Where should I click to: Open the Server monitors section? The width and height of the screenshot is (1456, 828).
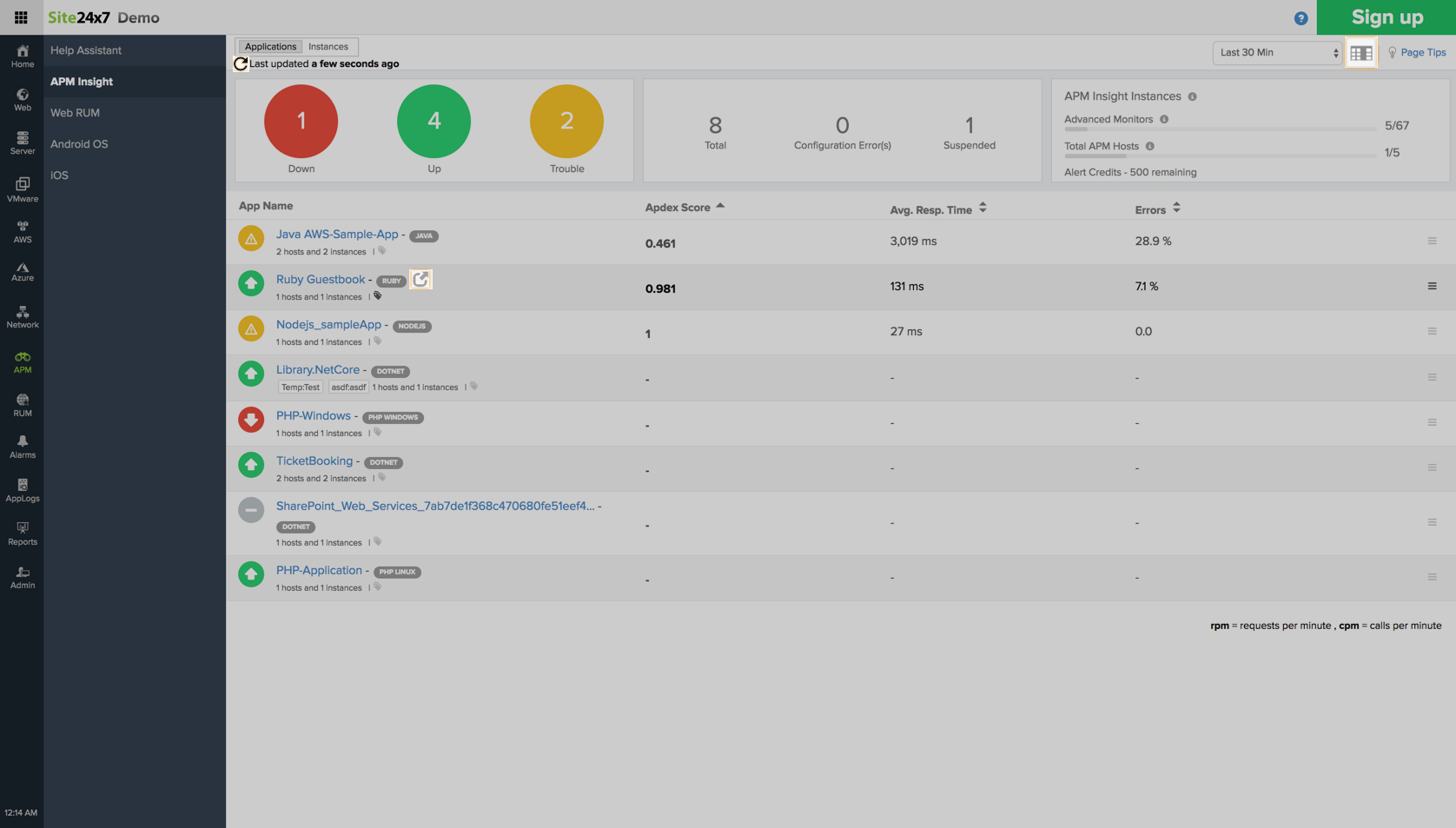[x=23, y=143]
